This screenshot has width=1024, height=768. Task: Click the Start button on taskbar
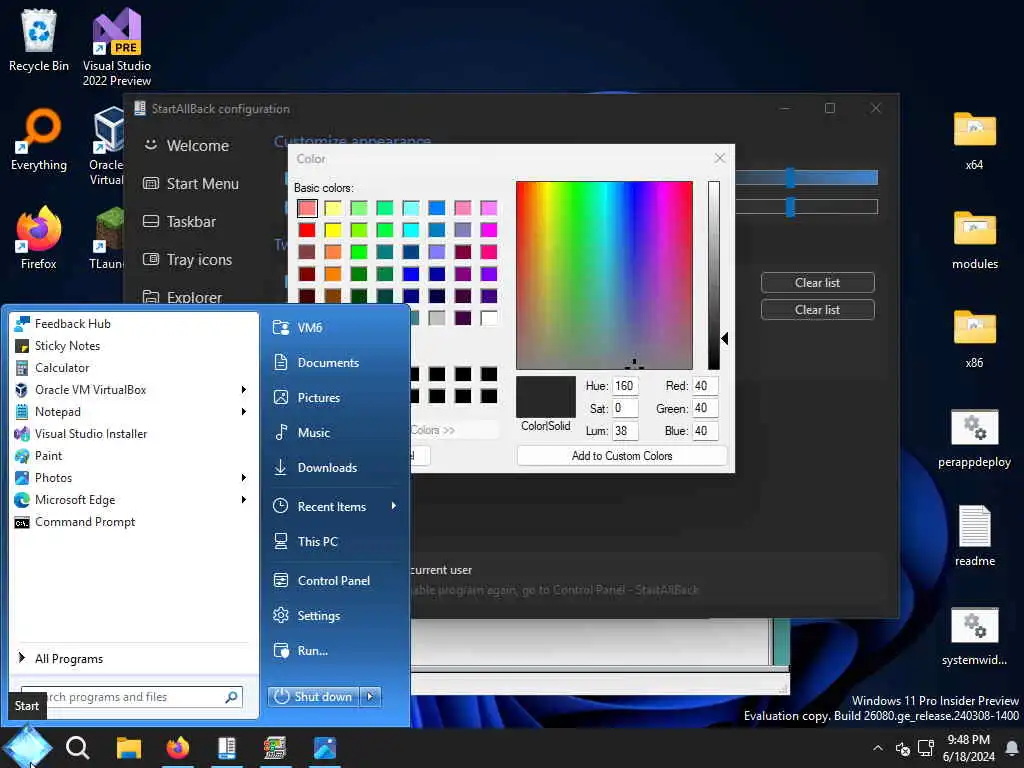coord(27,748)
